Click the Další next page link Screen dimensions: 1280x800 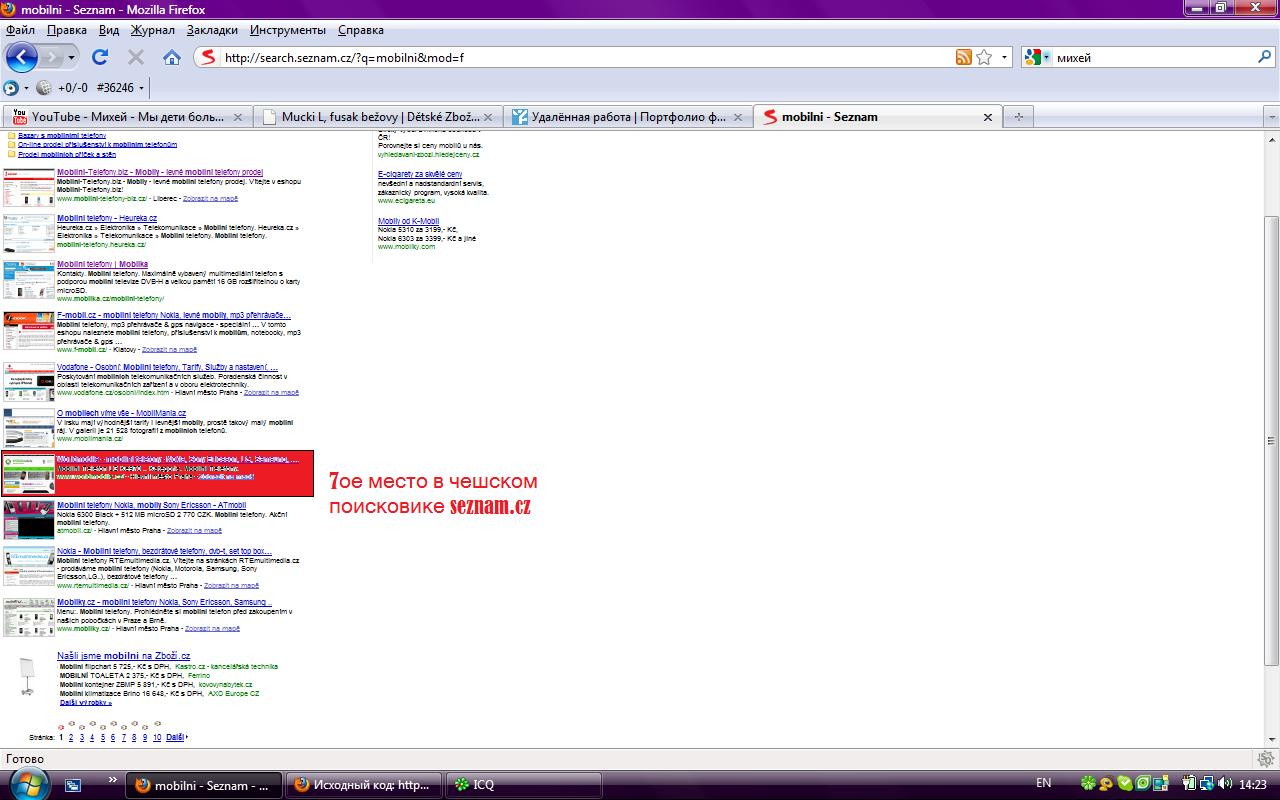coord(176,738)
